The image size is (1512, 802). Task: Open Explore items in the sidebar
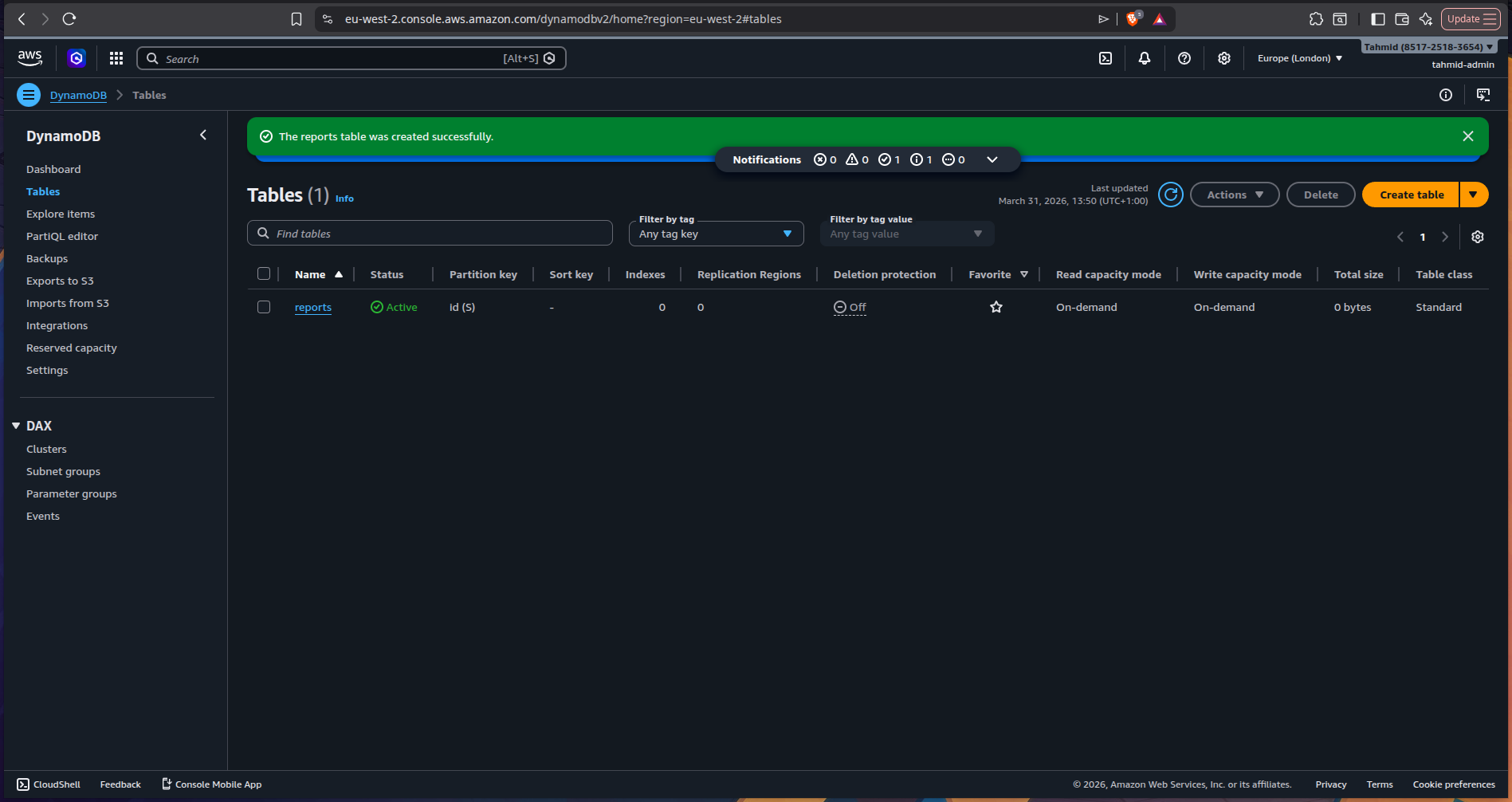click(61, 214)
